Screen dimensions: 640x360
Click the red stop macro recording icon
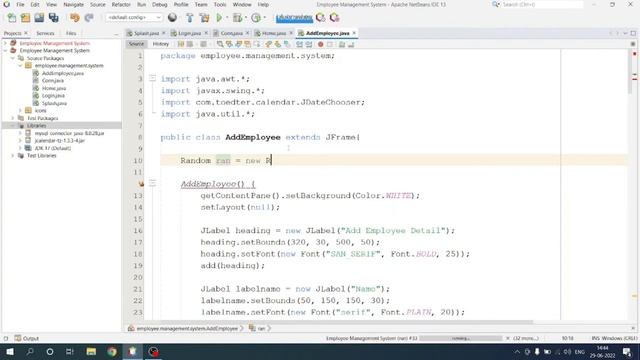coord(320,44)
